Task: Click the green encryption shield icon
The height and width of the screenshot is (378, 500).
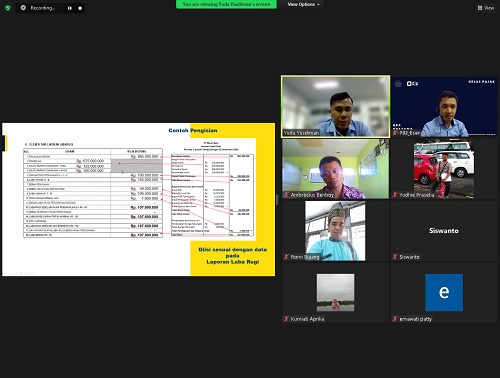Action: pos(8,8)
